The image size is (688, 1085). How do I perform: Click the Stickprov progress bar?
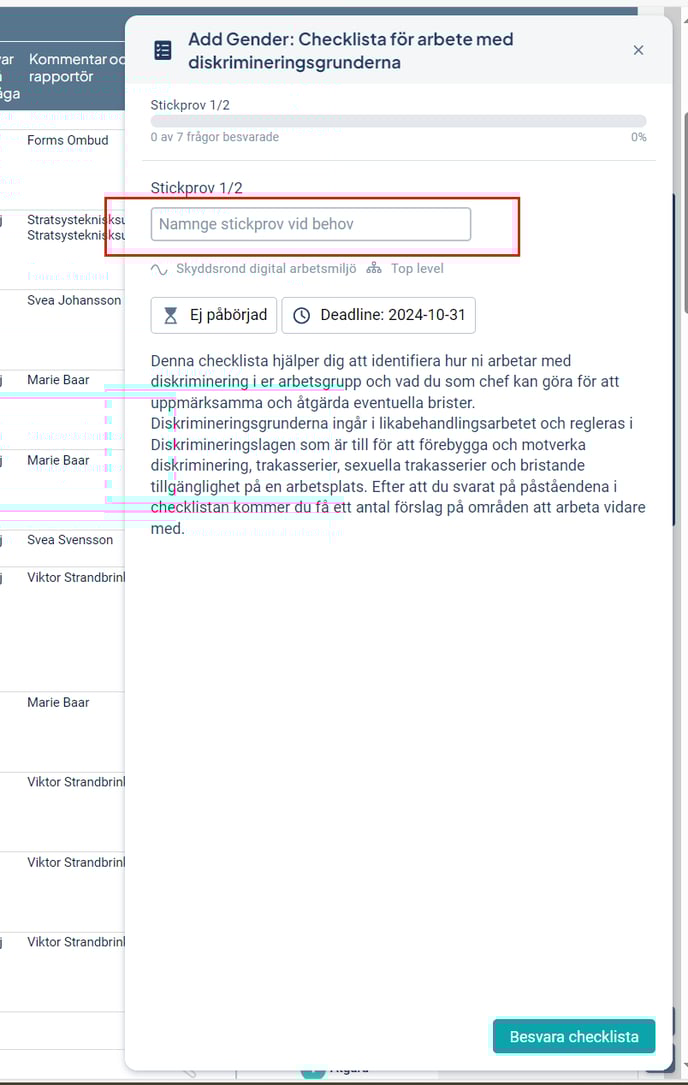(398, 121)
